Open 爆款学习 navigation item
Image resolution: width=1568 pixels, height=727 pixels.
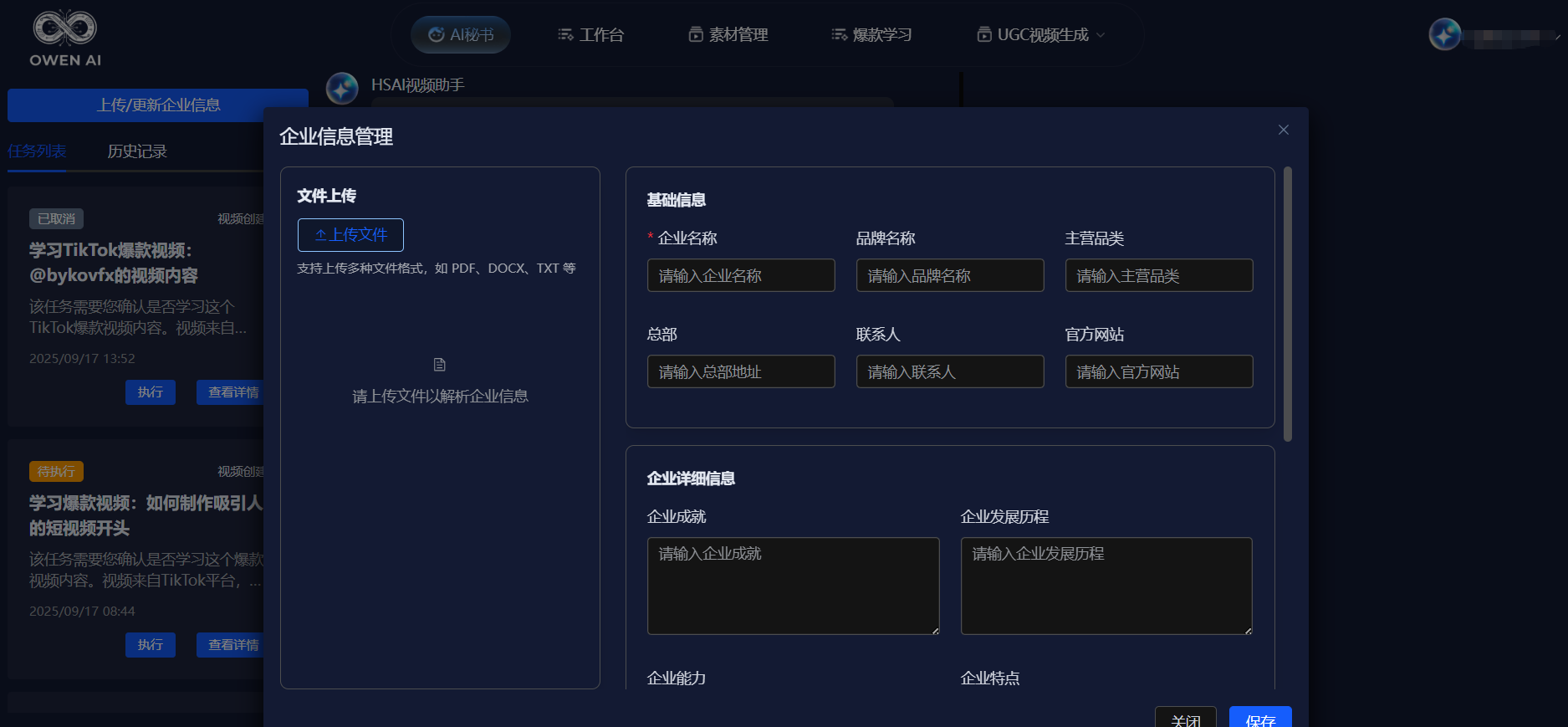tap(871, 35)
